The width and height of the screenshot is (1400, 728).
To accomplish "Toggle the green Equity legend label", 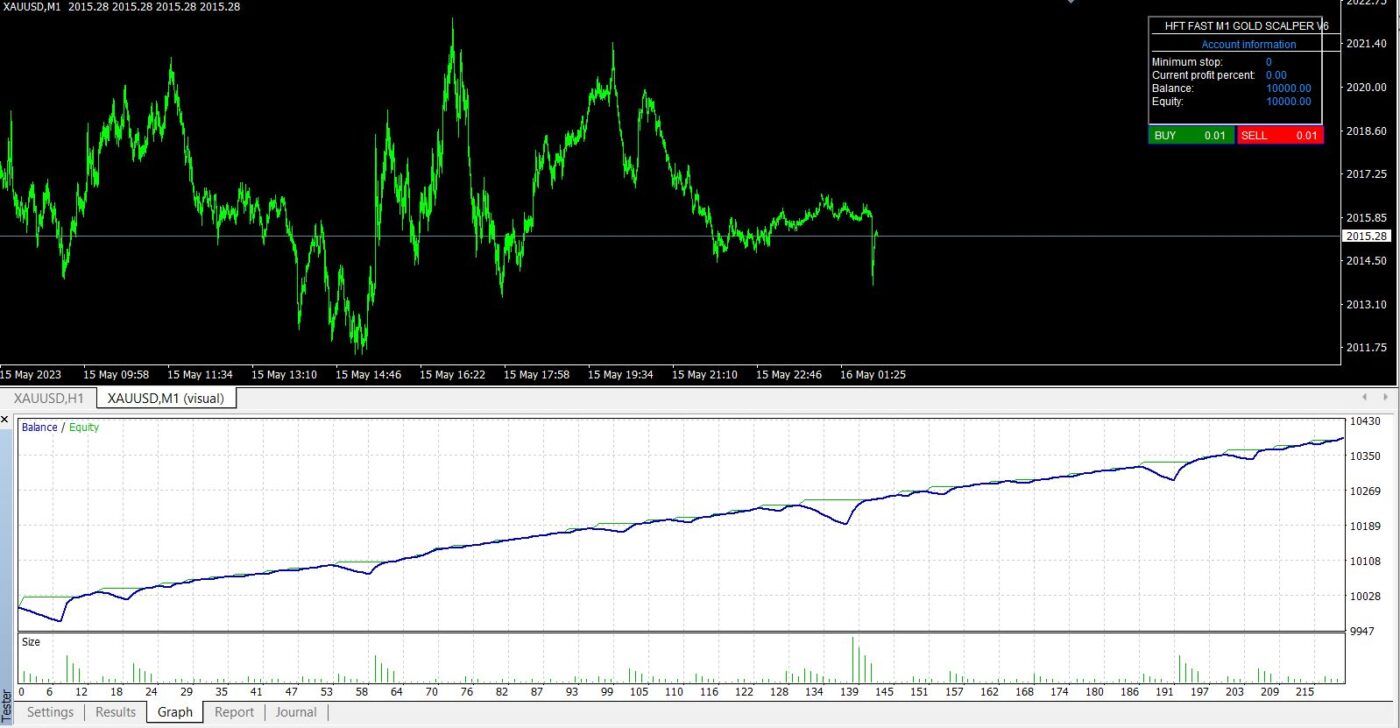I will tap(82, 427).
